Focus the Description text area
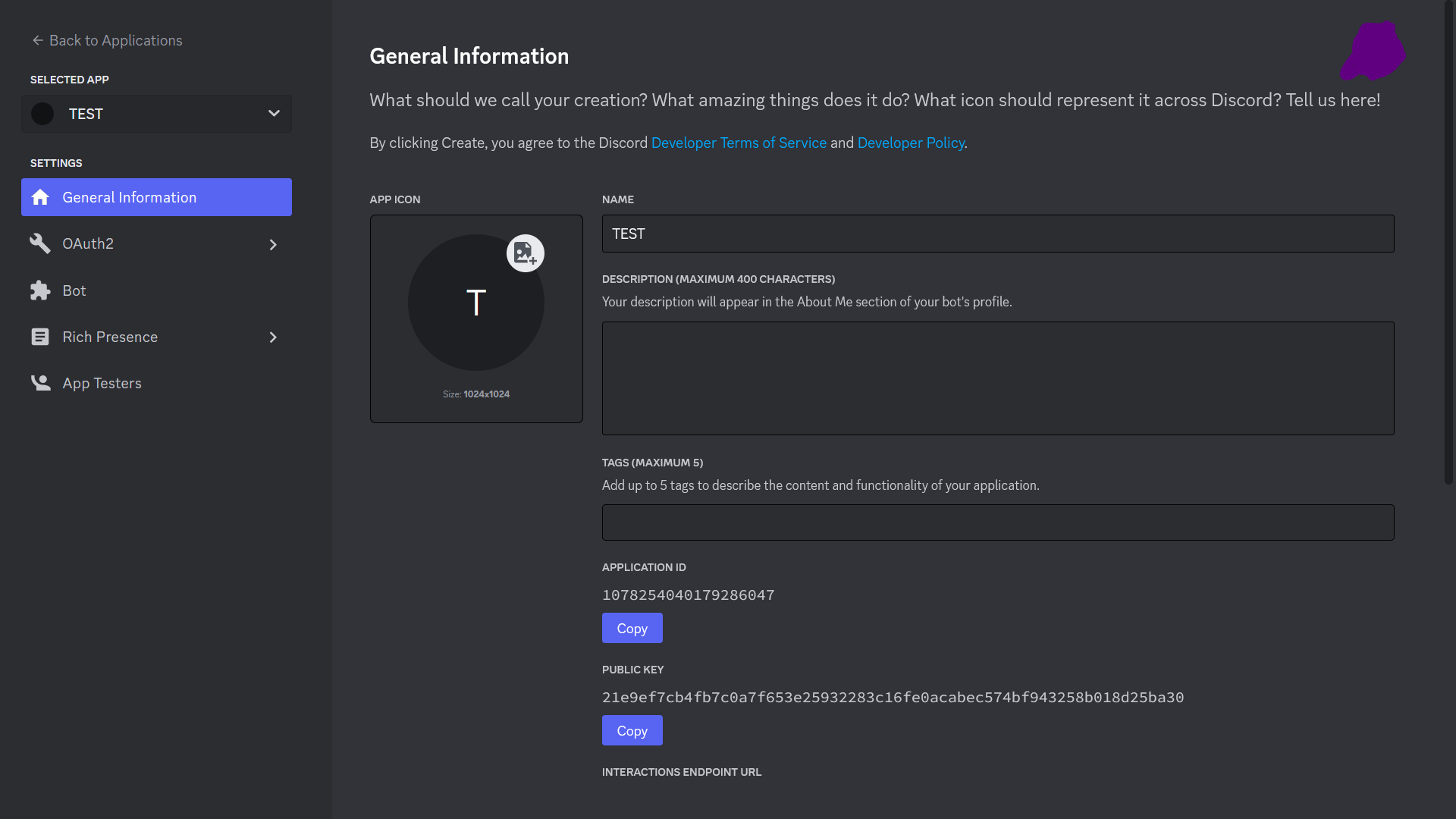Image resolution: width=1456 pixels, height=819 pixels. (x=997, y=378)
